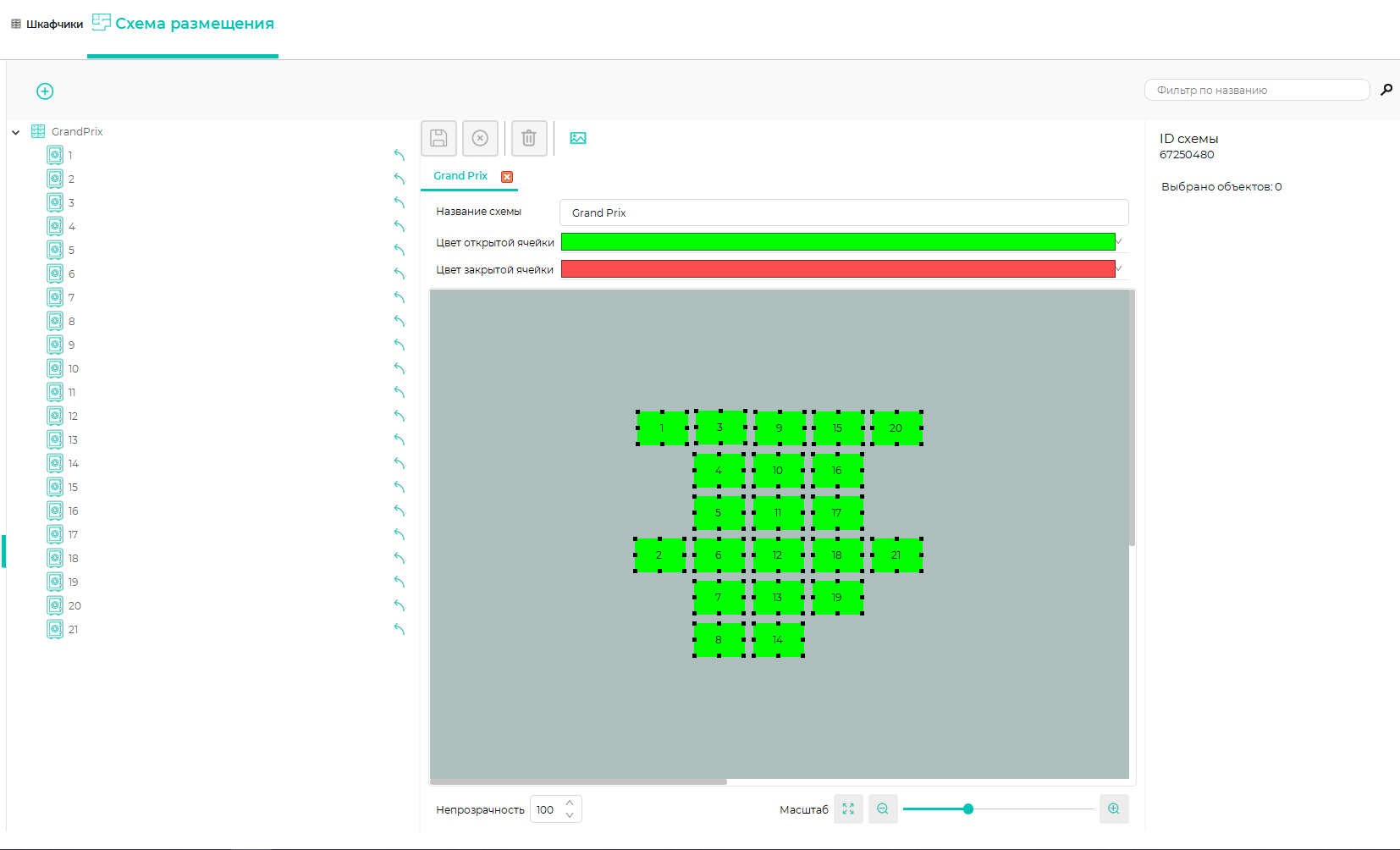
Task: Click the locker icon of item 16
Action: pyautogui.click(x=55, y=511)
